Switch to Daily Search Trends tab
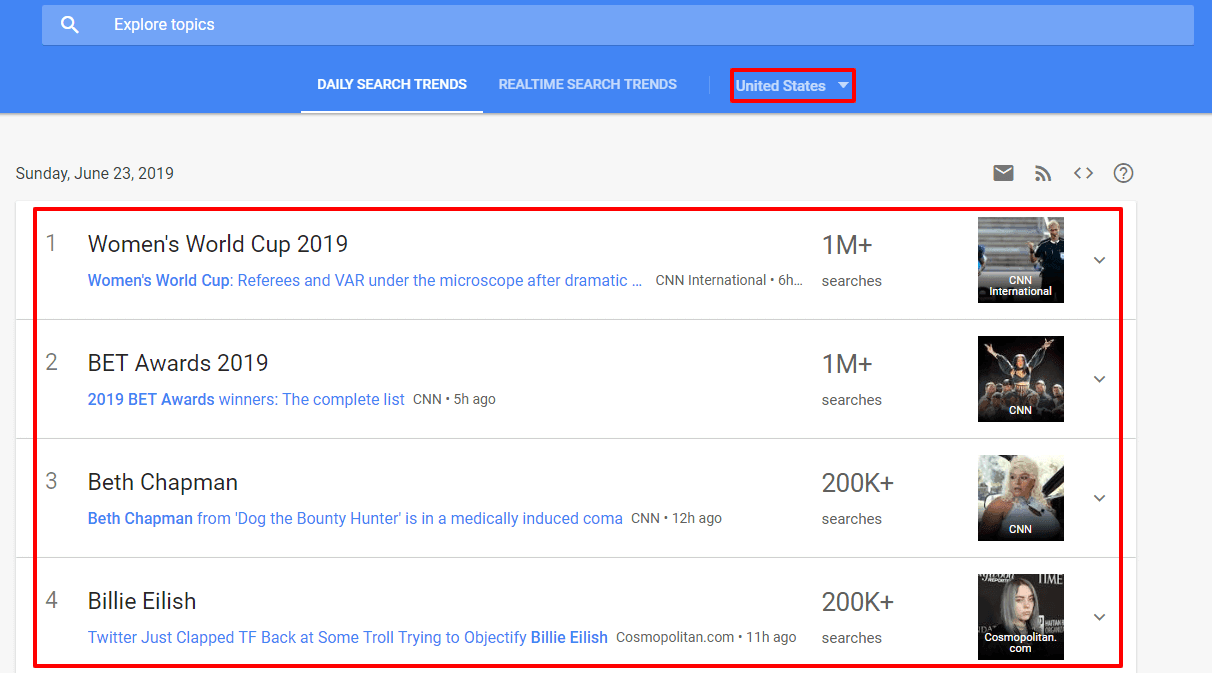 (392, 85)
